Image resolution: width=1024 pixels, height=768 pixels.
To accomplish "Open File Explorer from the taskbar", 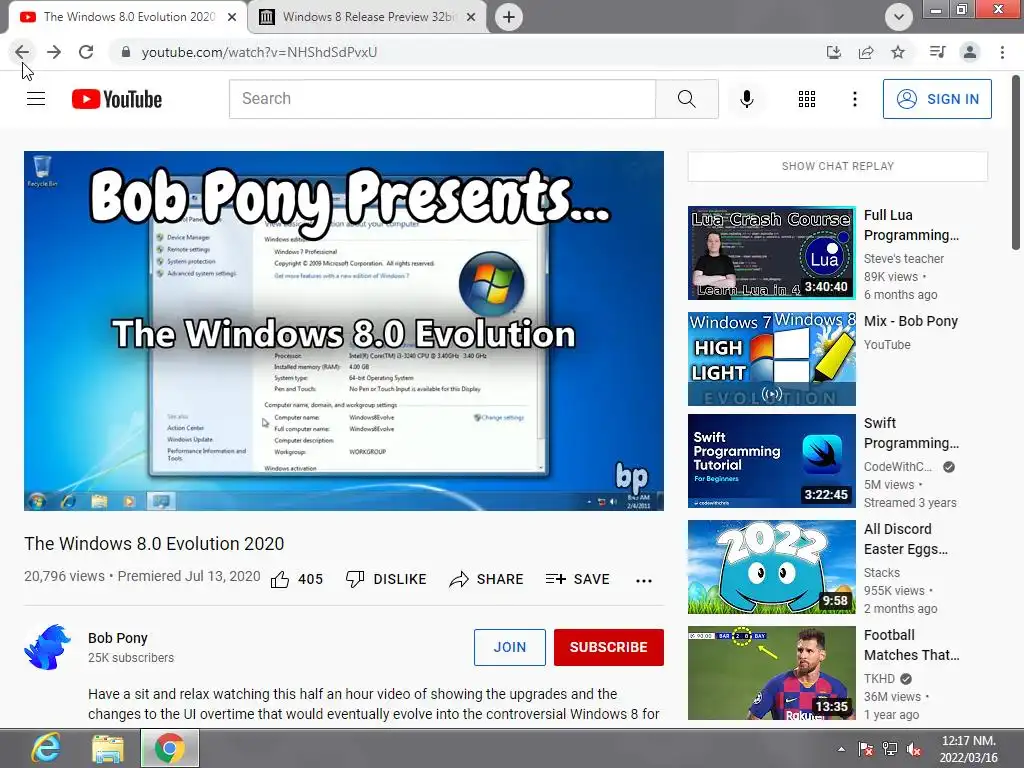I will point(108,748).
